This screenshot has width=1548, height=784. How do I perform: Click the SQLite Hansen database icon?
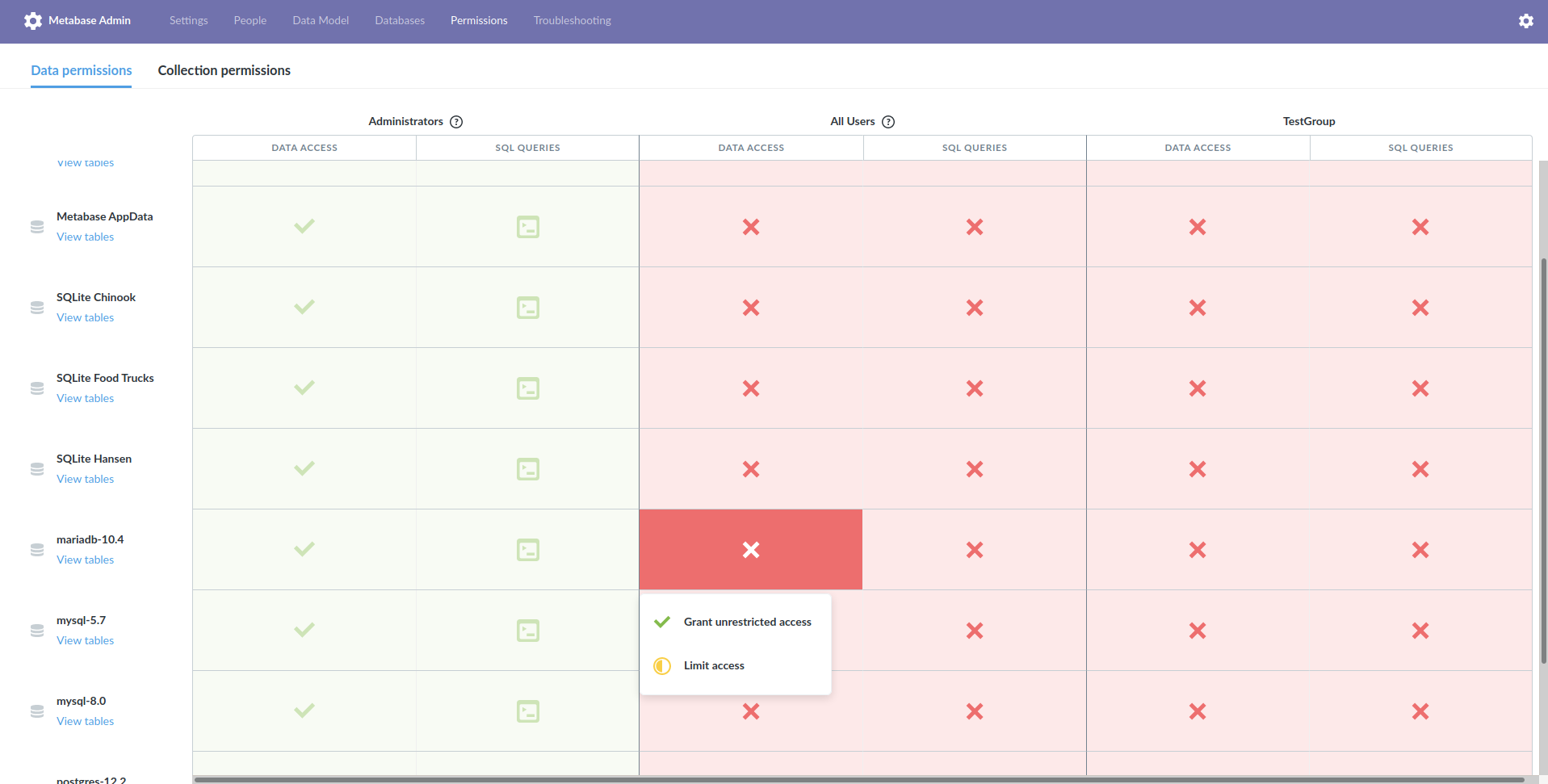(x=37, y=469)
